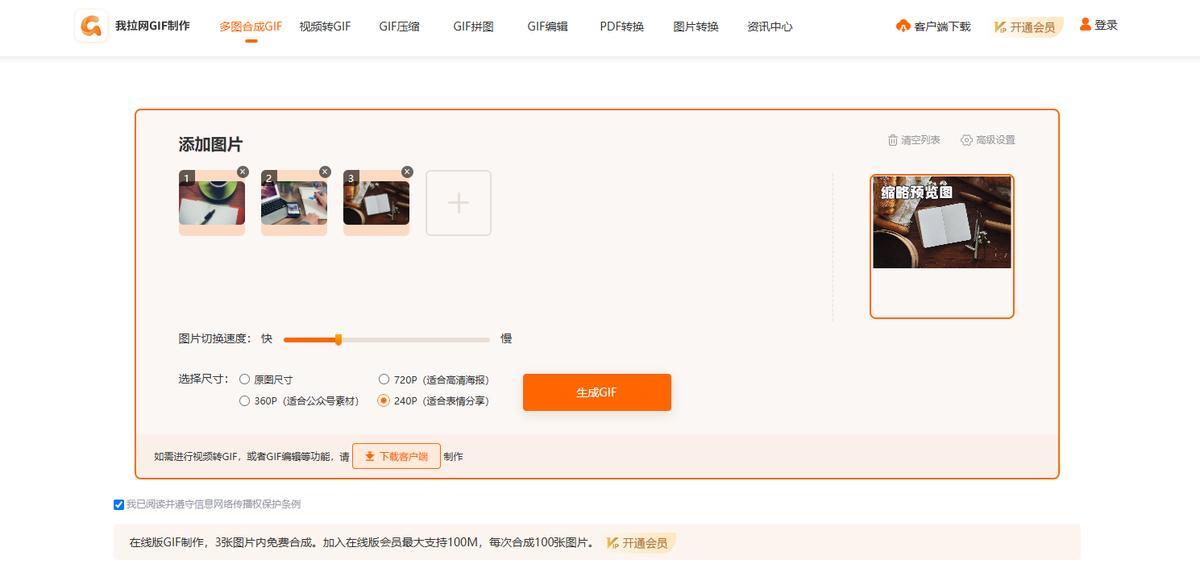
Task: Select the 原图尺寸 radio option
Action: [245, 380]
